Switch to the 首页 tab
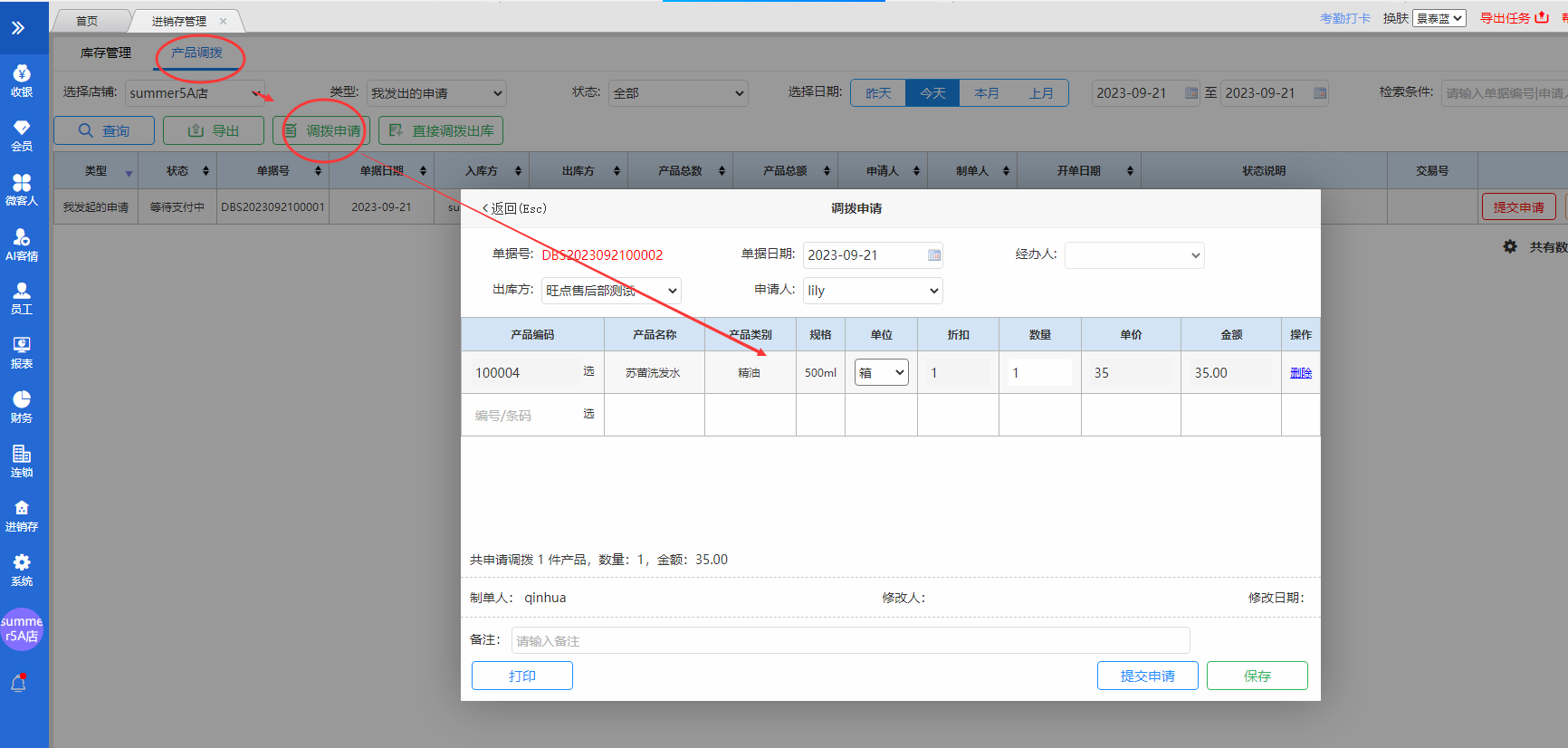Viewport: 1568px width, 748px height. point(87,21)
